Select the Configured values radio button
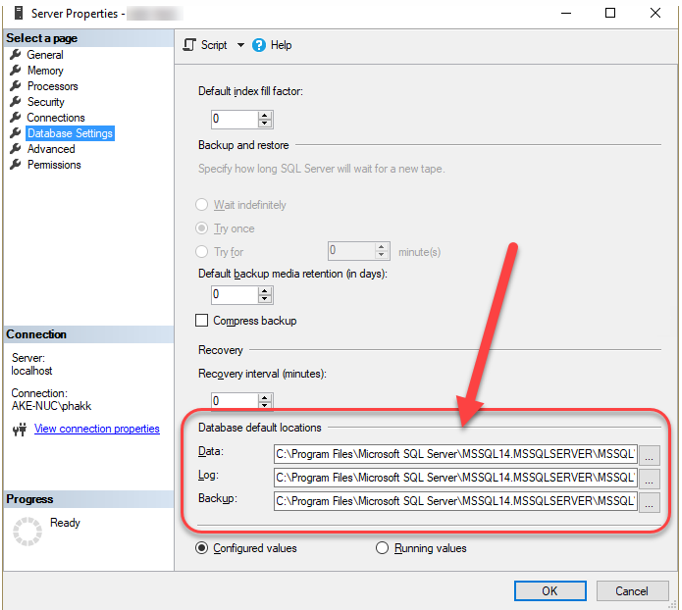This screenshot has height=610, width=682. (202, 548)
